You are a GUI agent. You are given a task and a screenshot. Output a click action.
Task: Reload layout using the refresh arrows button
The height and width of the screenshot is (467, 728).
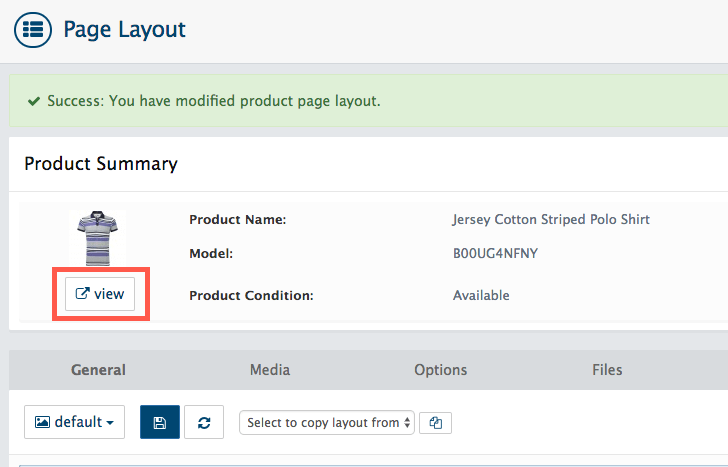[x=204, y=422]
